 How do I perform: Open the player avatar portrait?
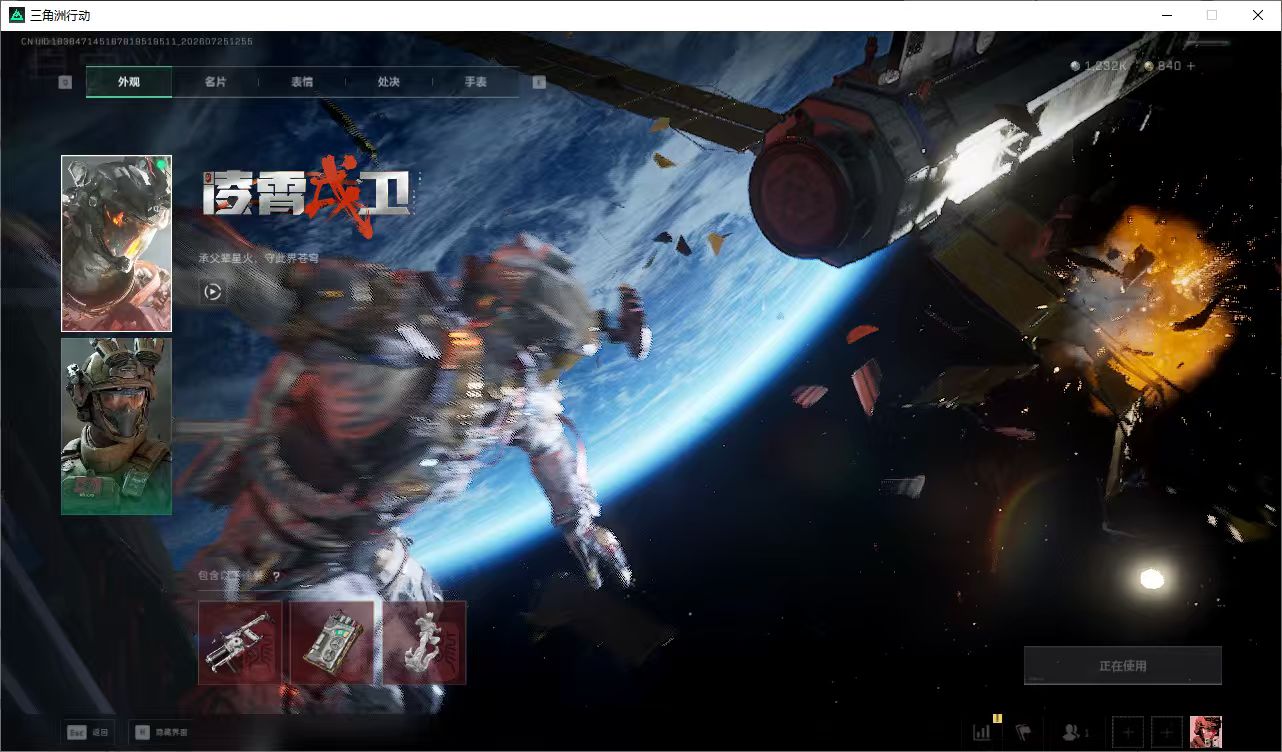point(1206,732)
